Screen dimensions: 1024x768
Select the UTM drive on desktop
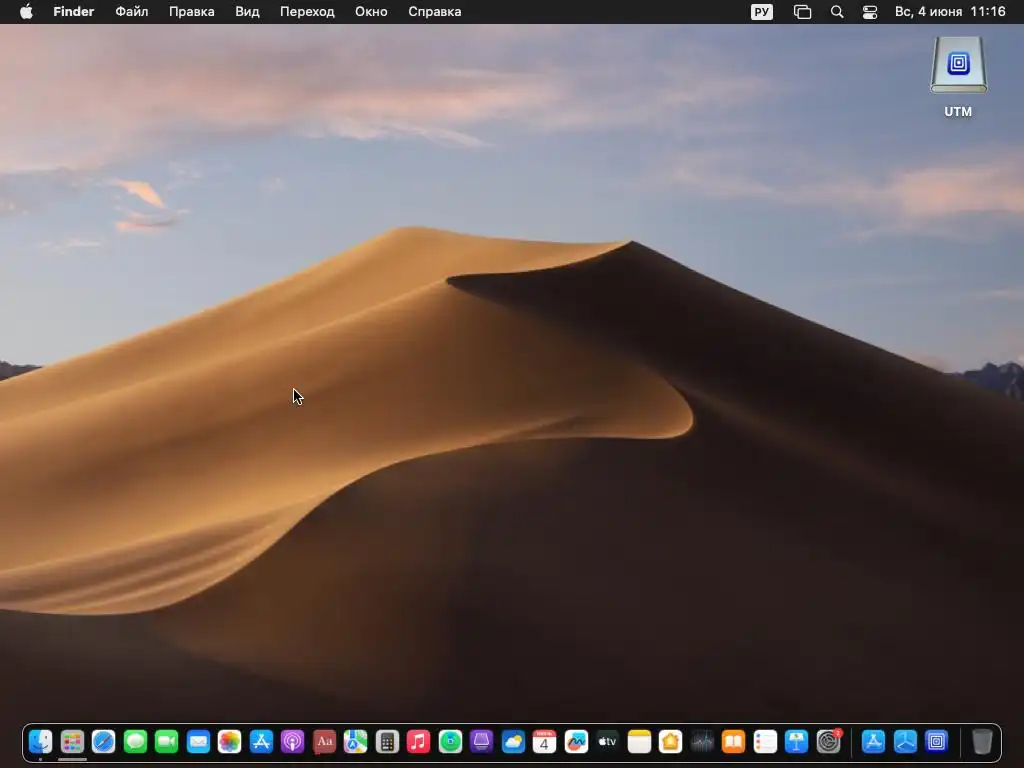coord(958,77)
